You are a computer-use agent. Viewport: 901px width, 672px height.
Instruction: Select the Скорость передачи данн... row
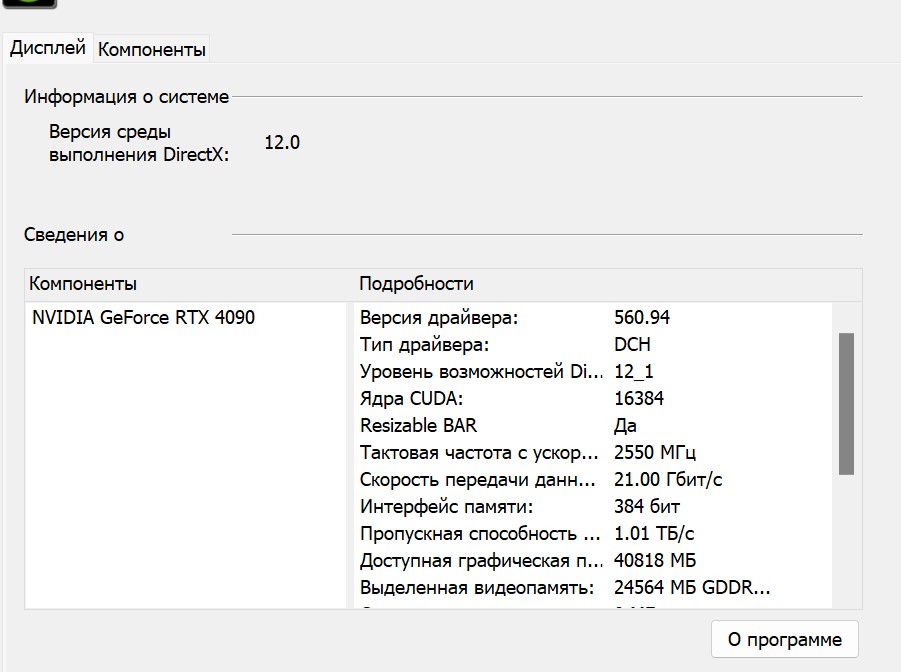[x=478, y=479]
